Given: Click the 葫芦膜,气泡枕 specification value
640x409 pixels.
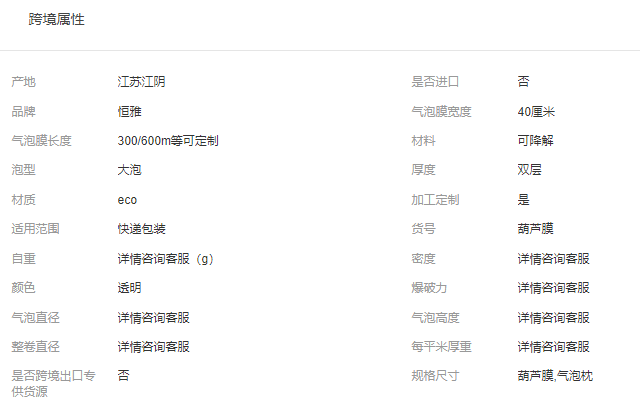Looking at the screenshot, I should point(555,376).
